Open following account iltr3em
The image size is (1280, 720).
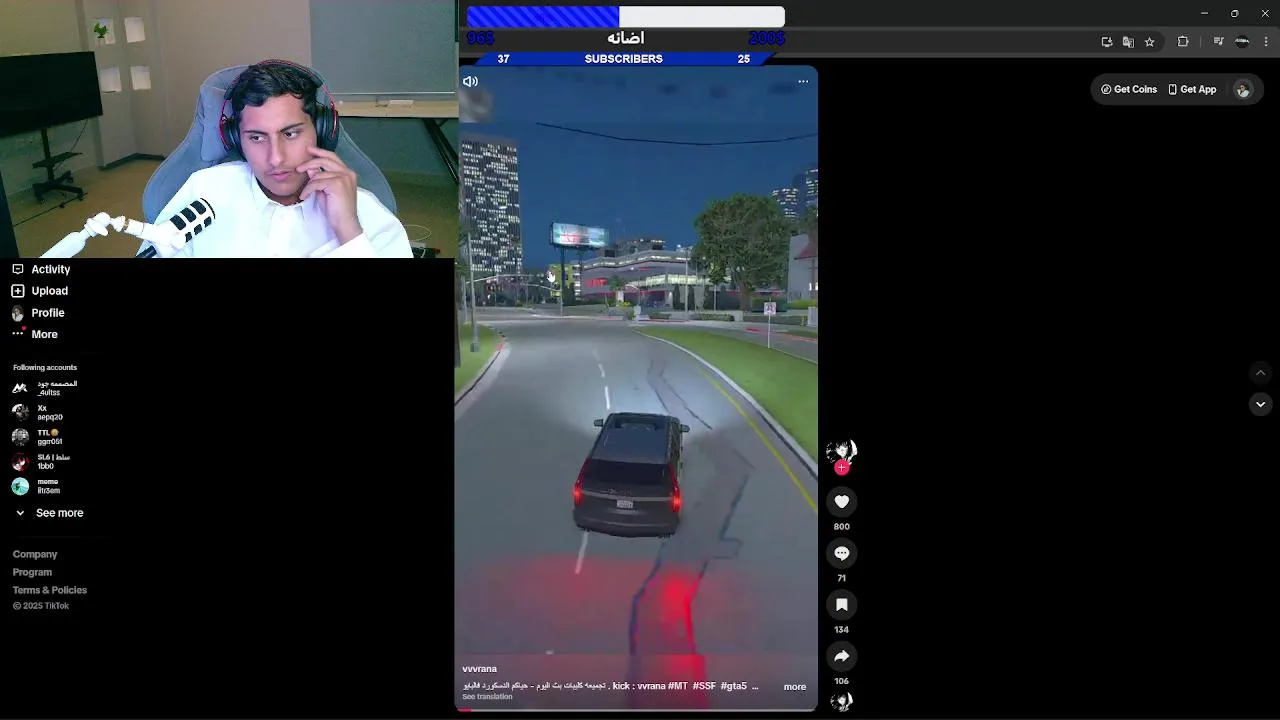tap(37, 486)
